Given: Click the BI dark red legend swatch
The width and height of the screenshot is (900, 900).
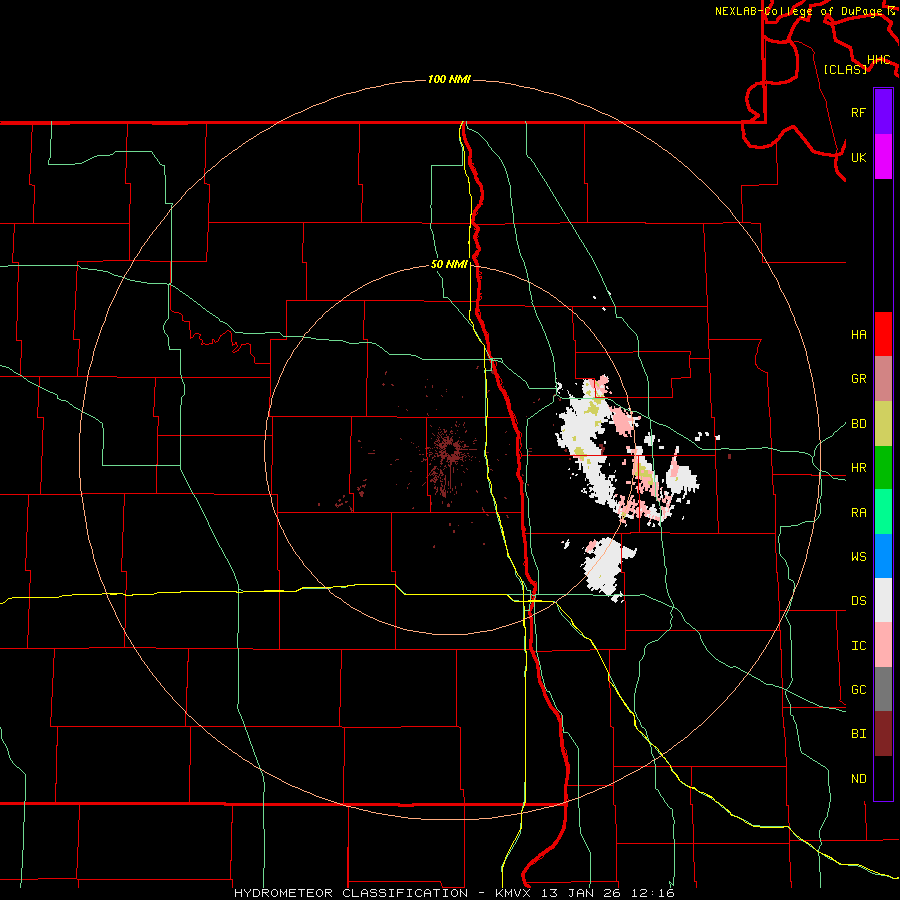Looking at the screenshot, I should 883,734.
